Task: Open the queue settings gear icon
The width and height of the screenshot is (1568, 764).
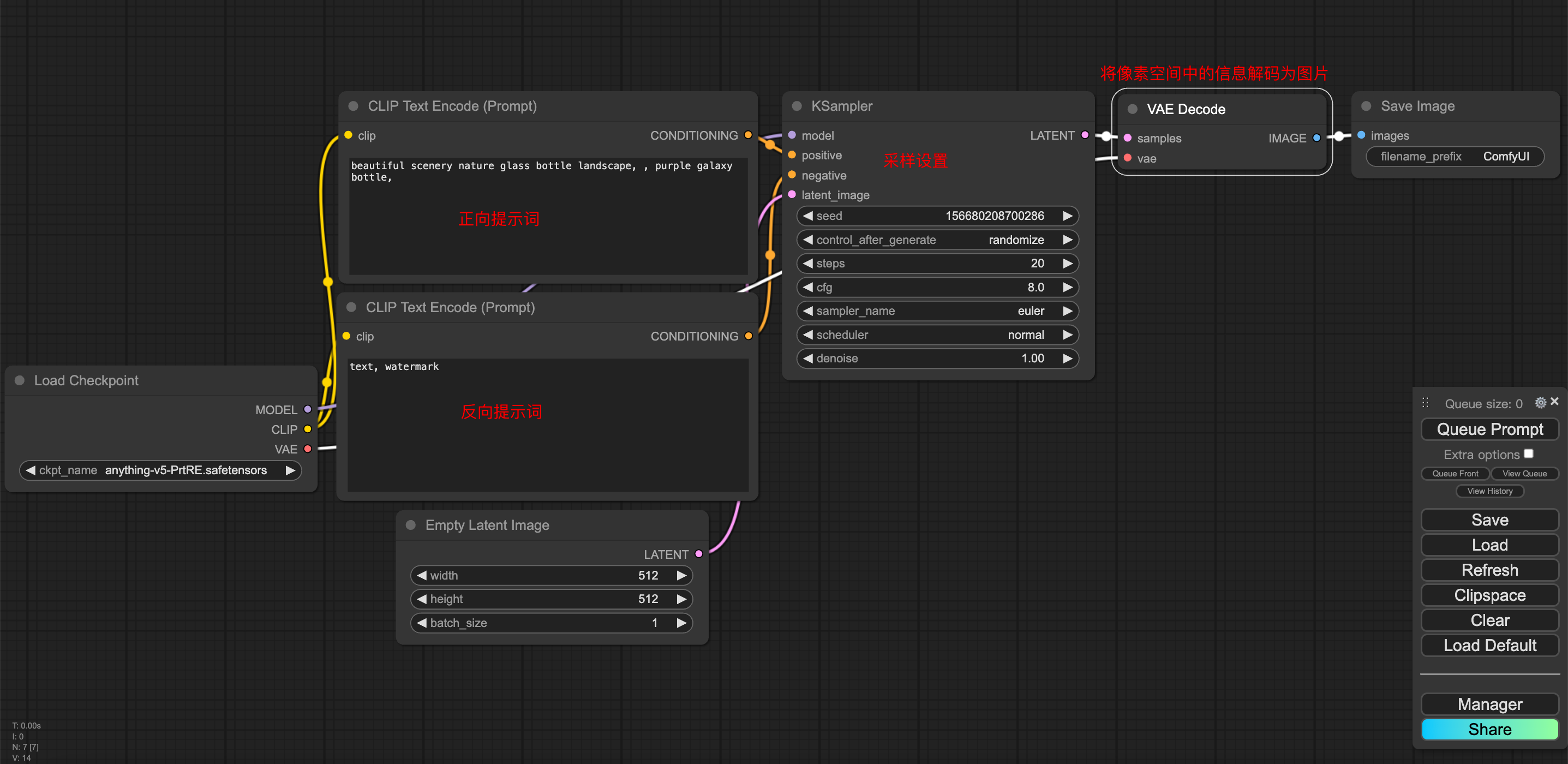Action: tap(1540, 402)
